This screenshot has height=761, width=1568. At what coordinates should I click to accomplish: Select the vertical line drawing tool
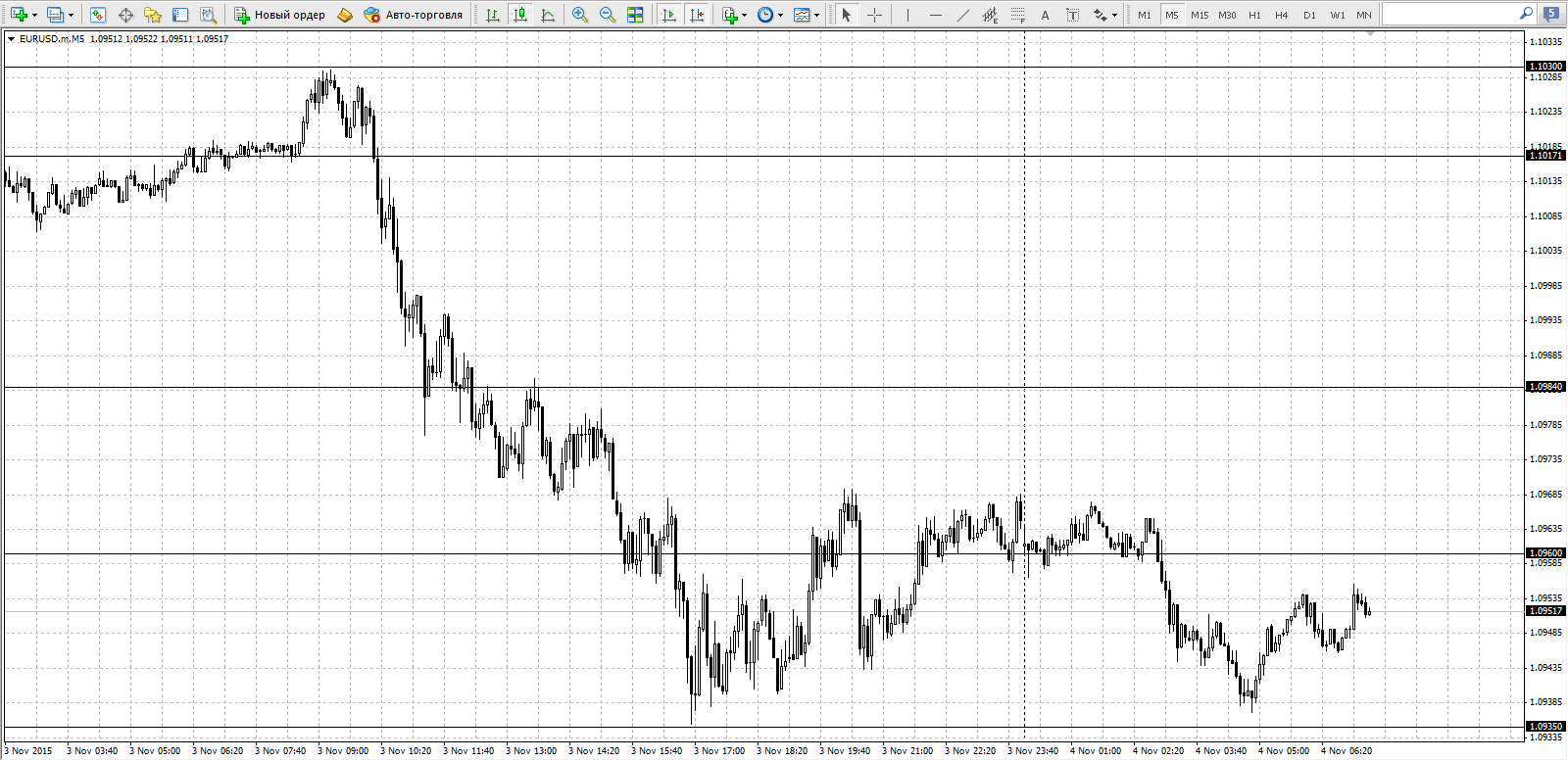(x=907, y=15)
